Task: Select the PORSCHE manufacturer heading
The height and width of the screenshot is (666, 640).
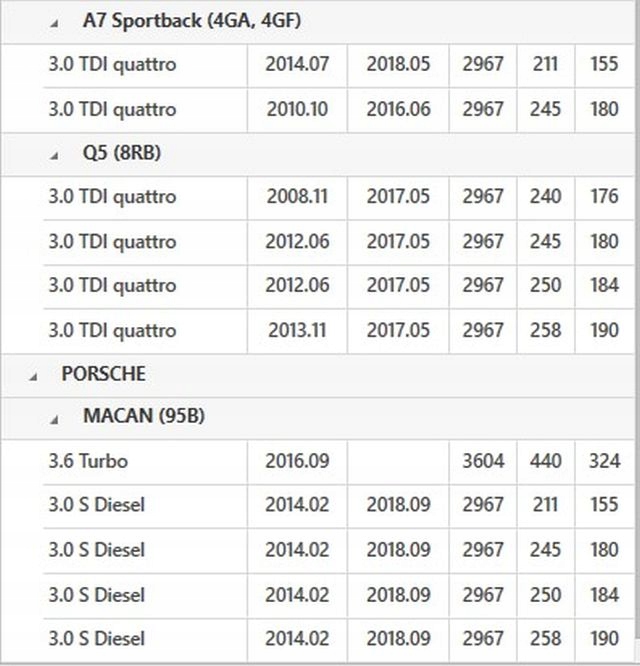Action: [103, 374]
